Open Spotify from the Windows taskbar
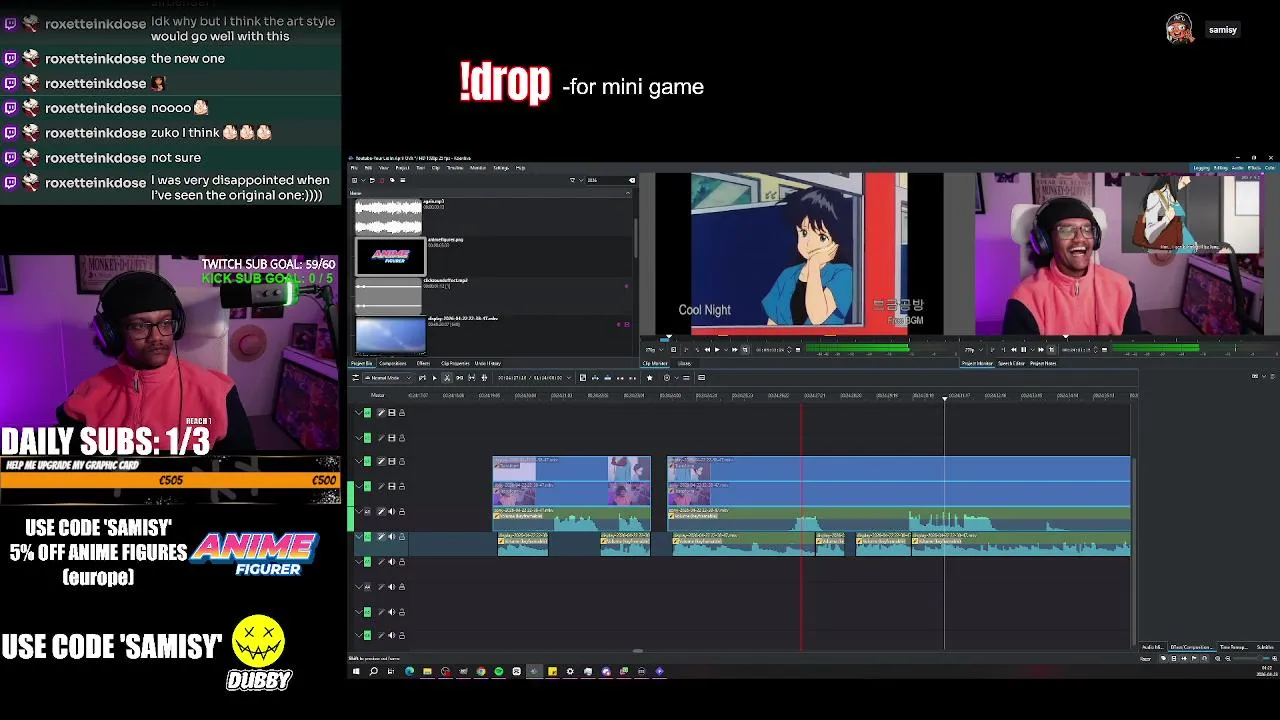The width and height of the screenshot is (1280, 720). point(499,671)
